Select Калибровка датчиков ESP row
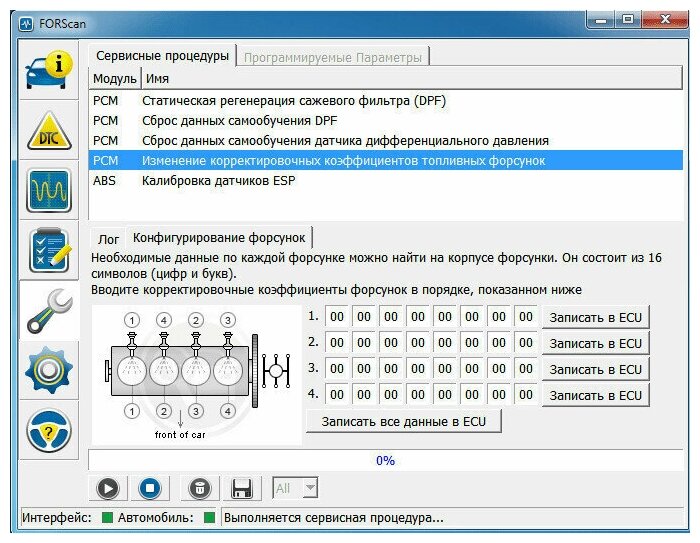Screen dimensions: 700x543 click(x=386, y=181)
